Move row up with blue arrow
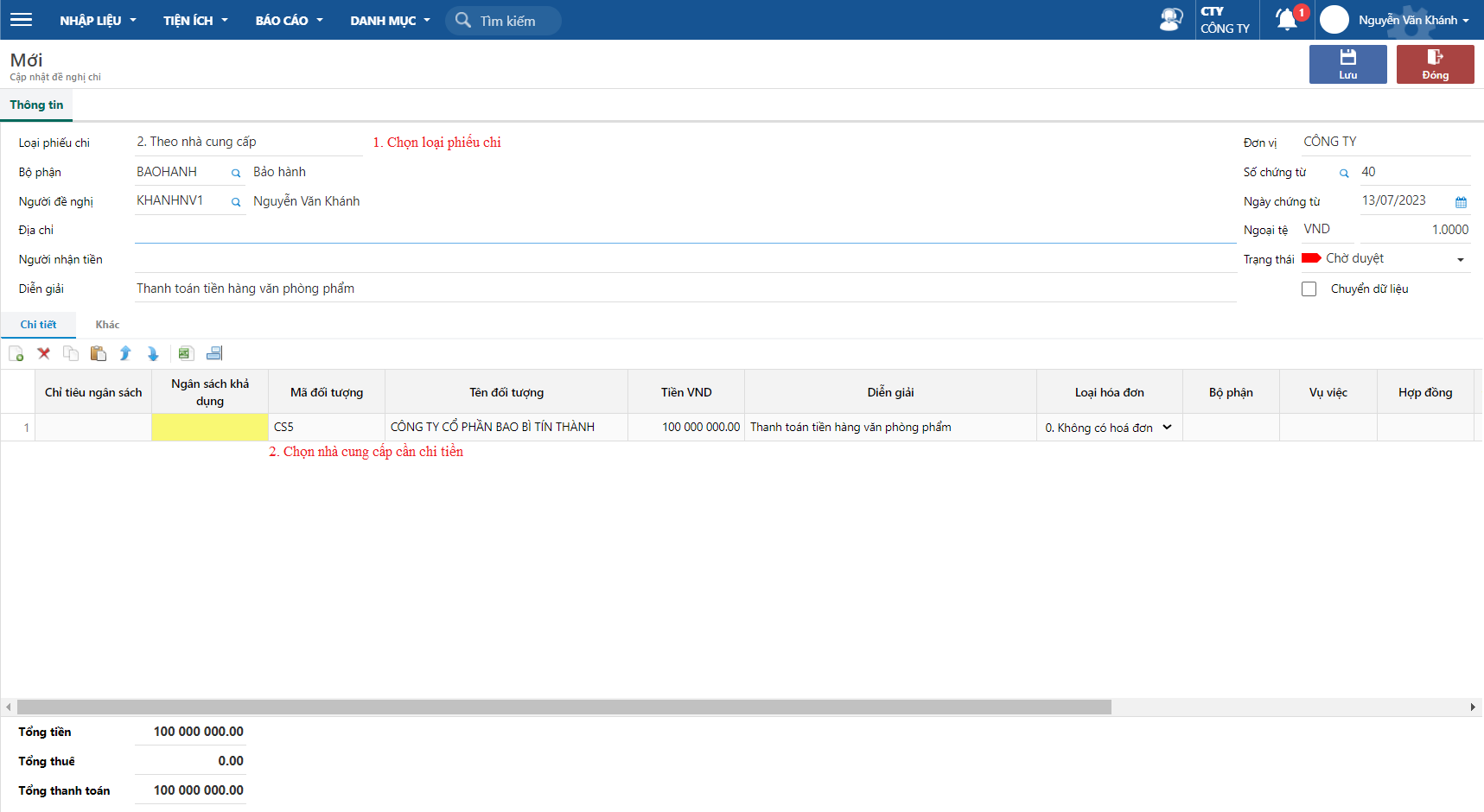The image size is (1484, 812). [x=125, y=353]
